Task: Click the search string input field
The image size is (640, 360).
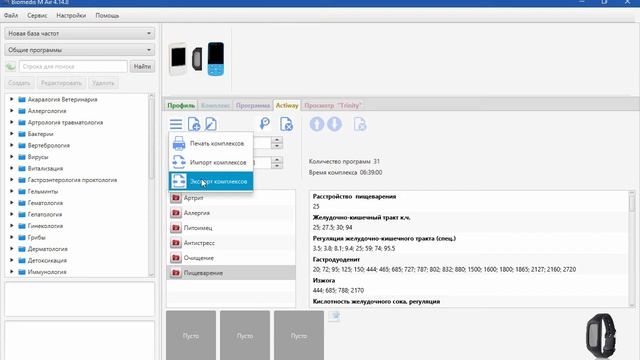Action: 73,67
